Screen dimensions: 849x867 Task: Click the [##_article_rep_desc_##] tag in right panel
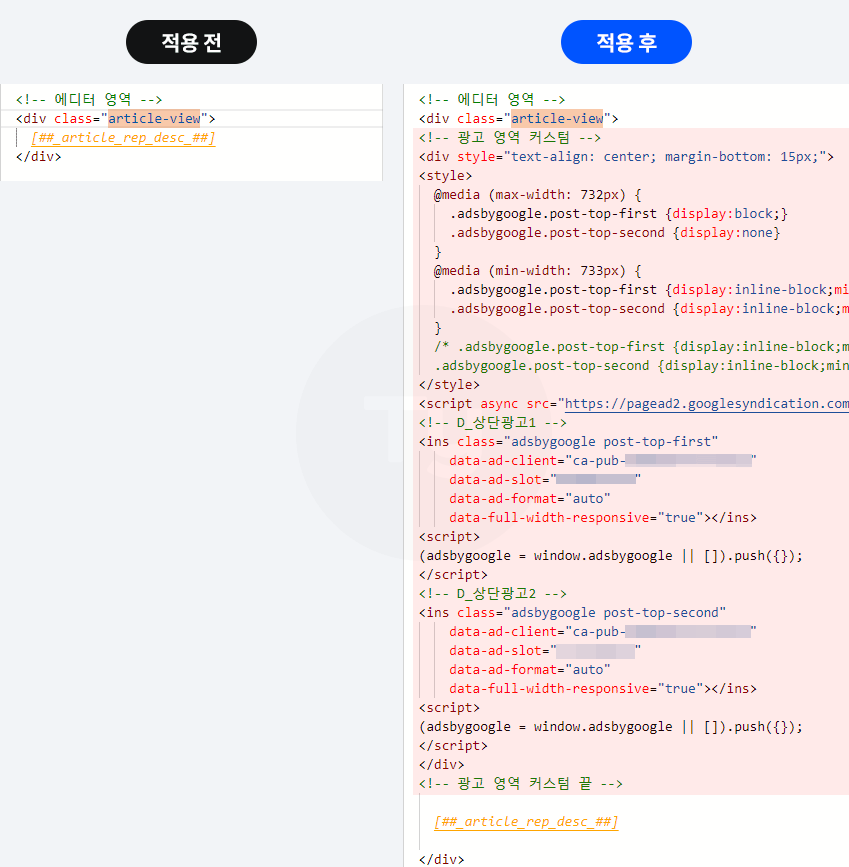coord(526,821)
